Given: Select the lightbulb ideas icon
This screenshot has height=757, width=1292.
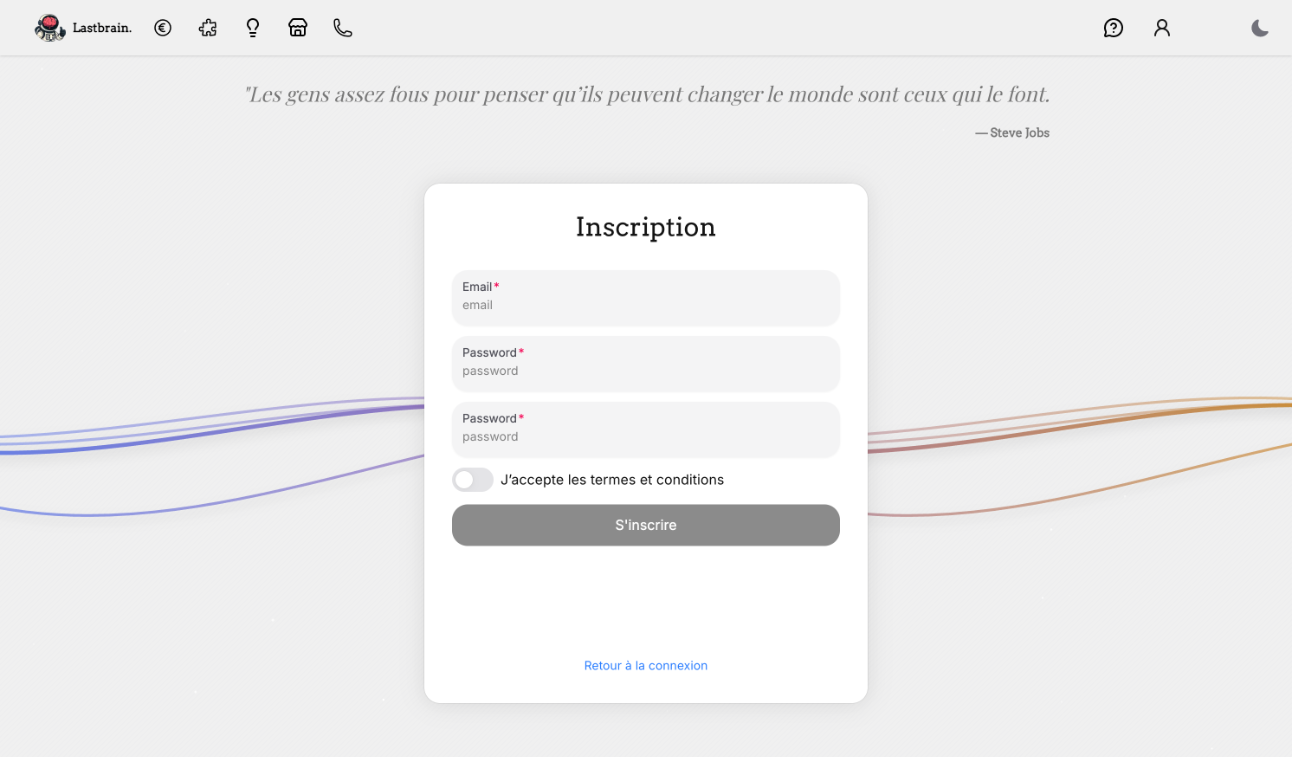Looking at the screenshot, I should click(x=252, y=27).
